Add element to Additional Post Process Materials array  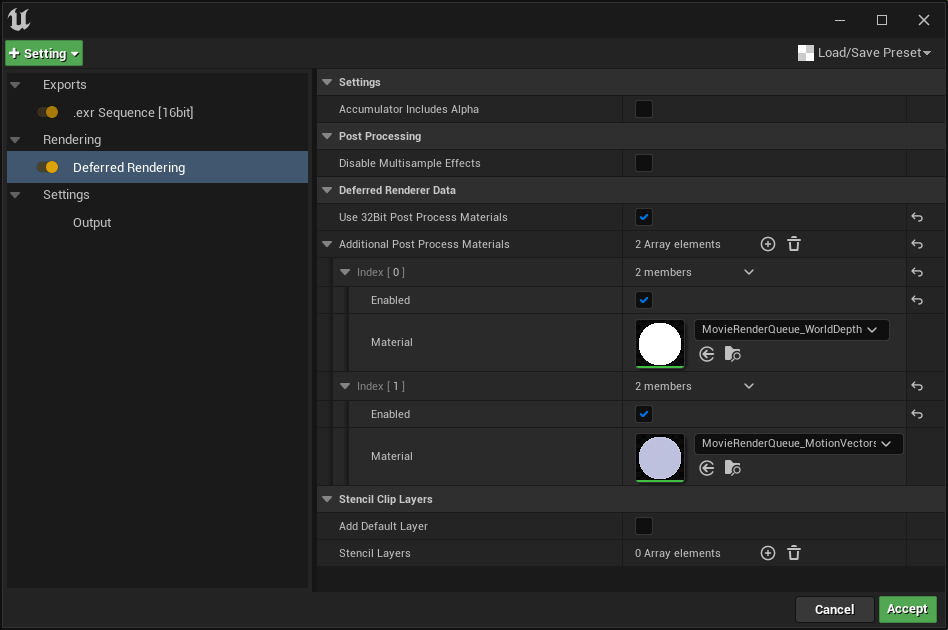point(768,243)
